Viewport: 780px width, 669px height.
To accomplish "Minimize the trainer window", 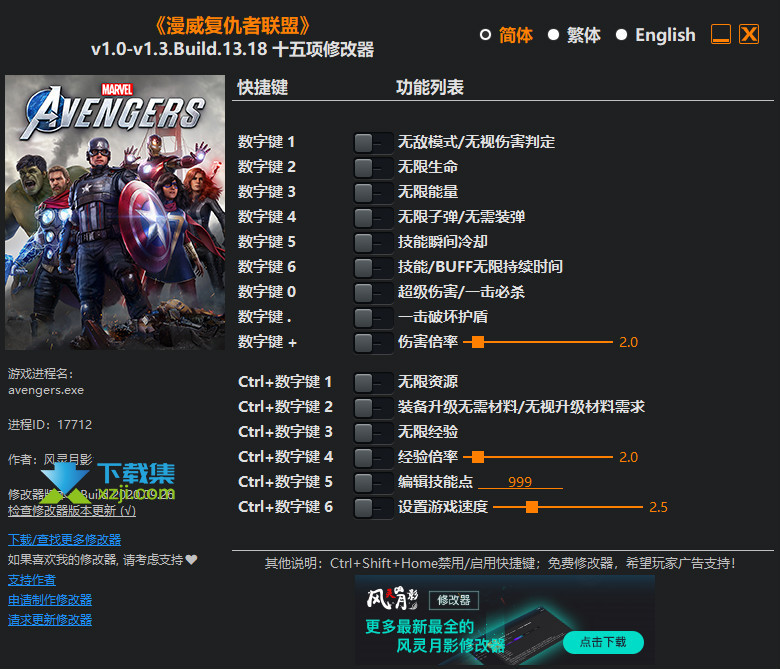I will point(721,34).
